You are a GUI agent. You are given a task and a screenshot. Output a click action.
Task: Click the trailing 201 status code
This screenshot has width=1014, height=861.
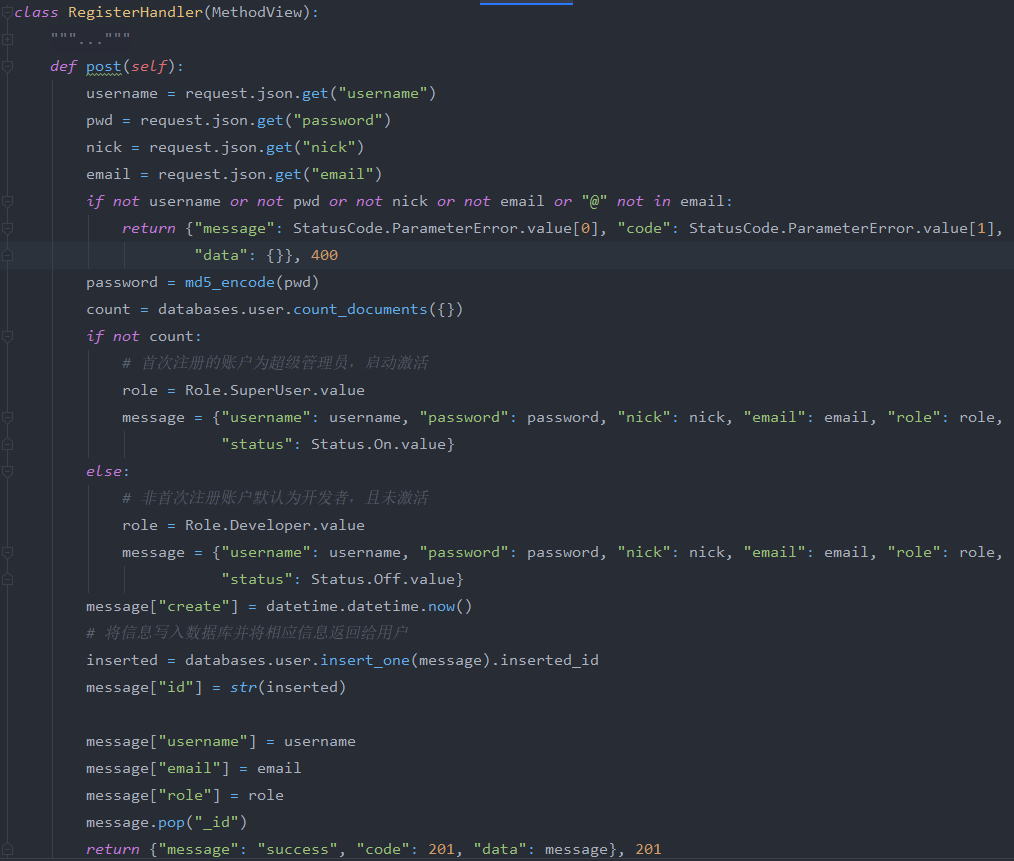pyautogui.click(x=648, y=849)
